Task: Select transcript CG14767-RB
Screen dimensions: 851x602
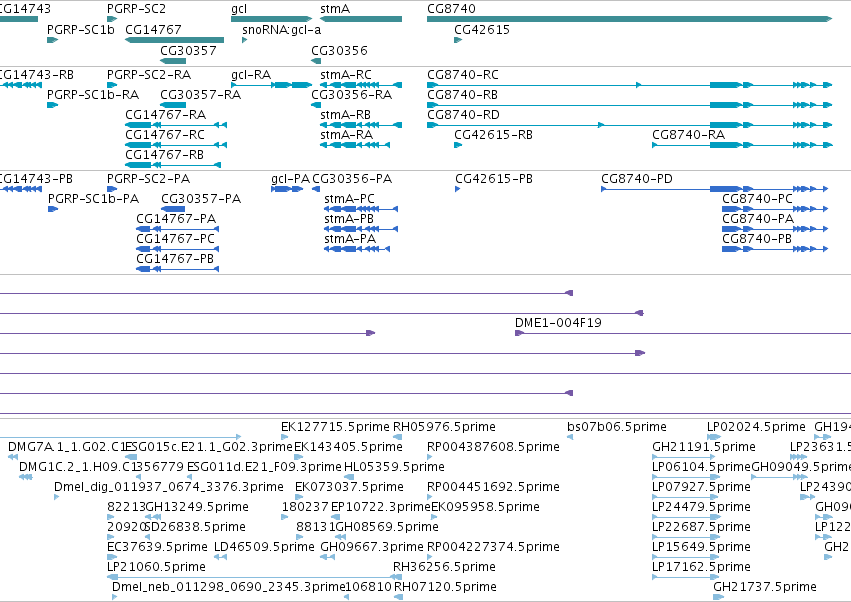Action: tap(173, 165)
